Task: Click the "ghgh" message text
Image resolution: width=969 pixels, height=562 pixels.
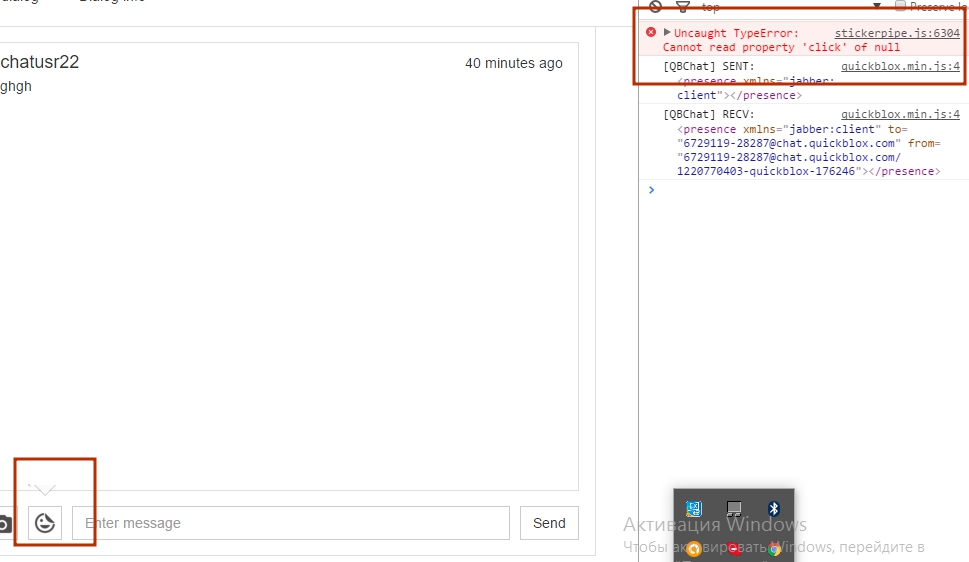Action: coord(15,87)
